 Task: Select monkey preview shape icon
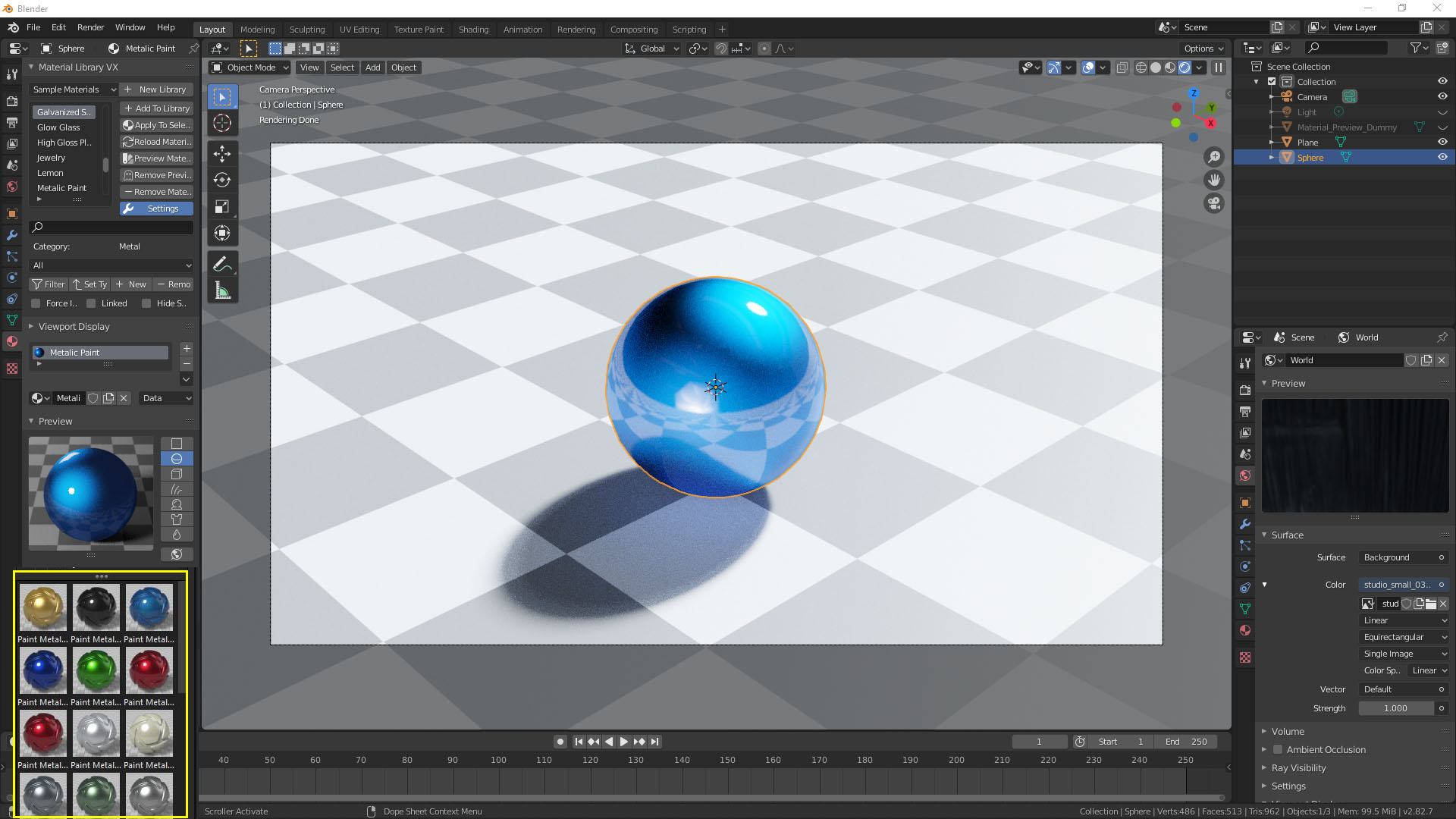(x=177, y=504)
